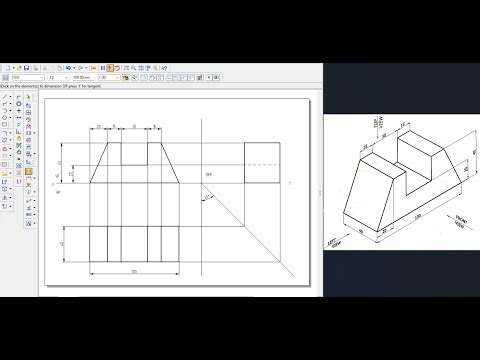Viewport: 480px width, 360px height.
Task: Open the 1:30 scale dropdown
Action: pos(109,77)
